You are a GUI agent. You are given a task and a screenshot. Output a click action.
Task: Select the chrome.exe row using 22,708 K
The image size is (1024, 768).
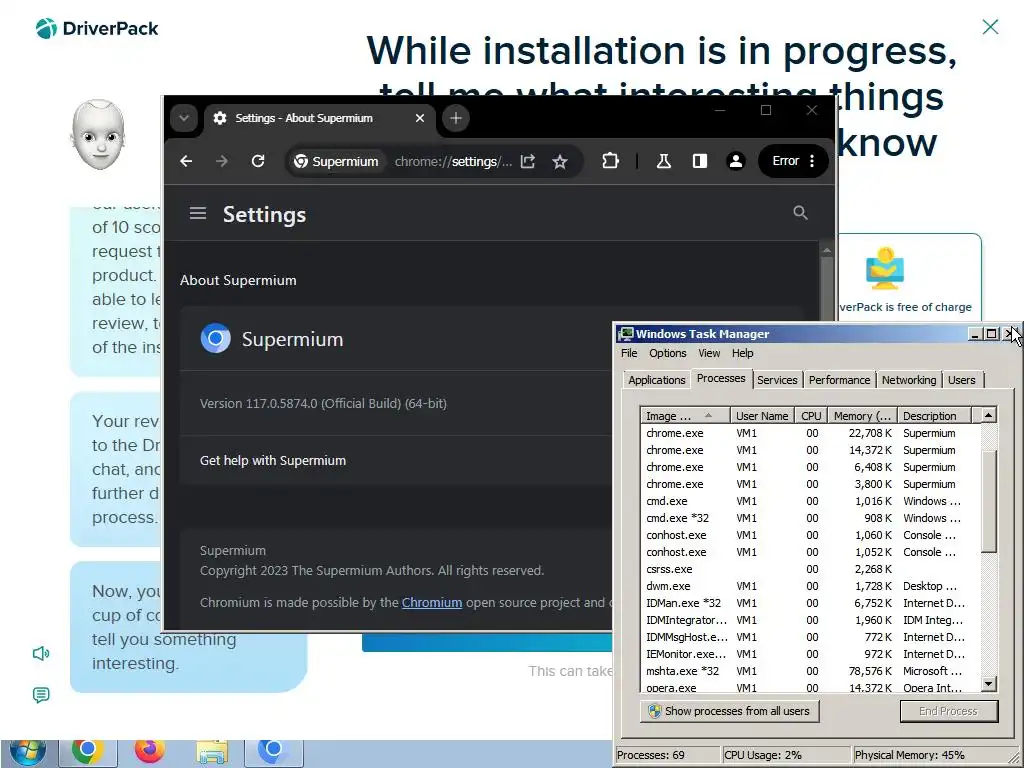click(x=810, y=433)
